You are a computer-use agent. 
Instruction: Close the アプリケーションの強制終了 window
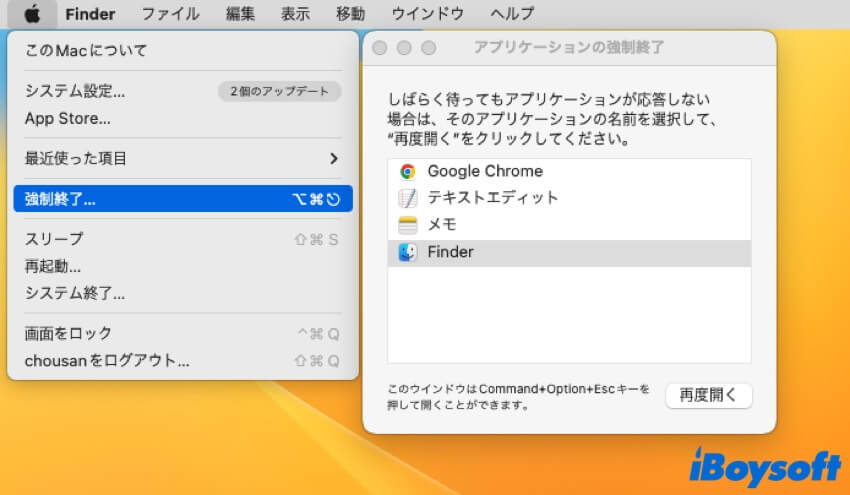(379, 48)
